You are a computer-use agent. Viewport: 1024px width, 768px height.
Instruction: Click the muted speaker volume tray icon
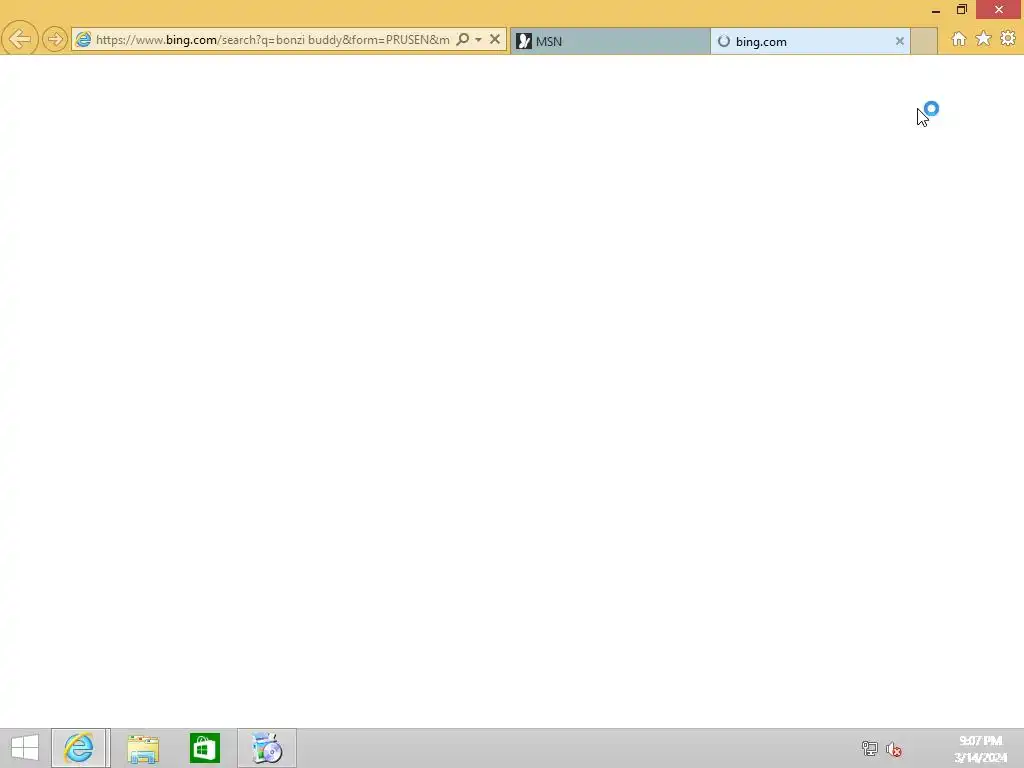coord(894,749)
